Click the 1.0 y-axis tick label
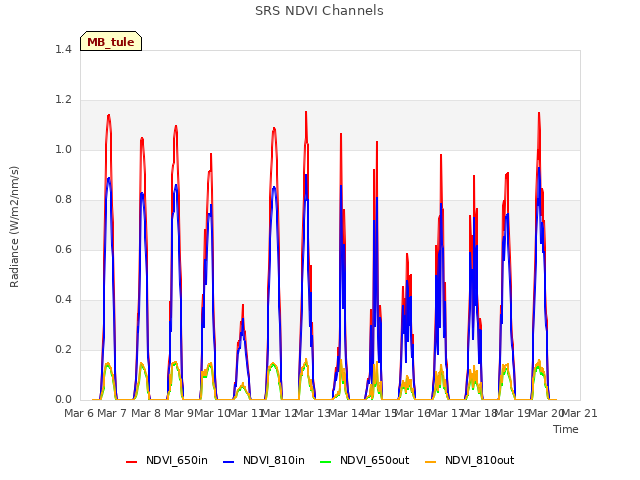 coord(63,150)
